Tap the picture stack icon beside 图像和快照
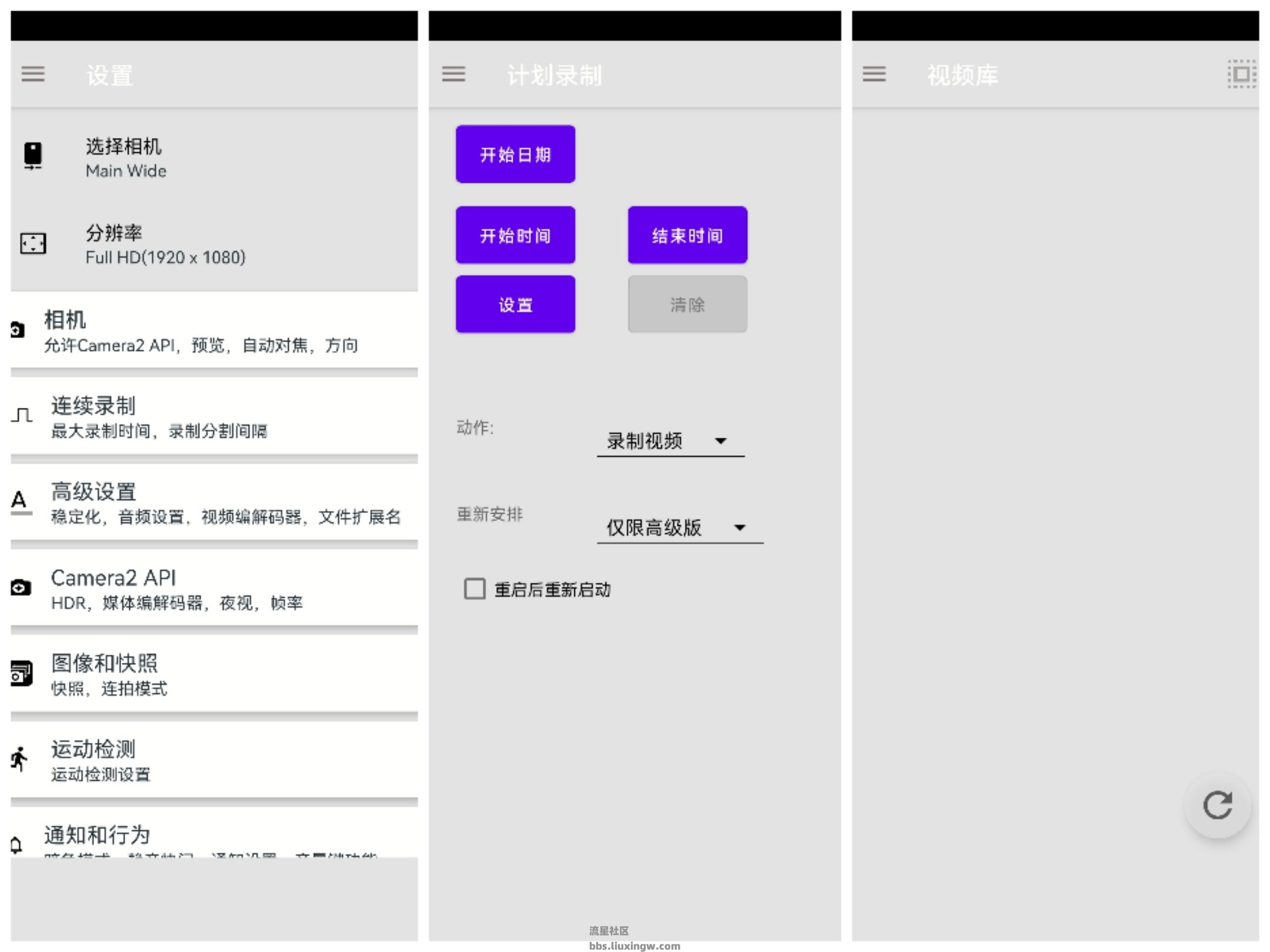This screenshot has width=1270, height=952. click(x=21, y=673)
